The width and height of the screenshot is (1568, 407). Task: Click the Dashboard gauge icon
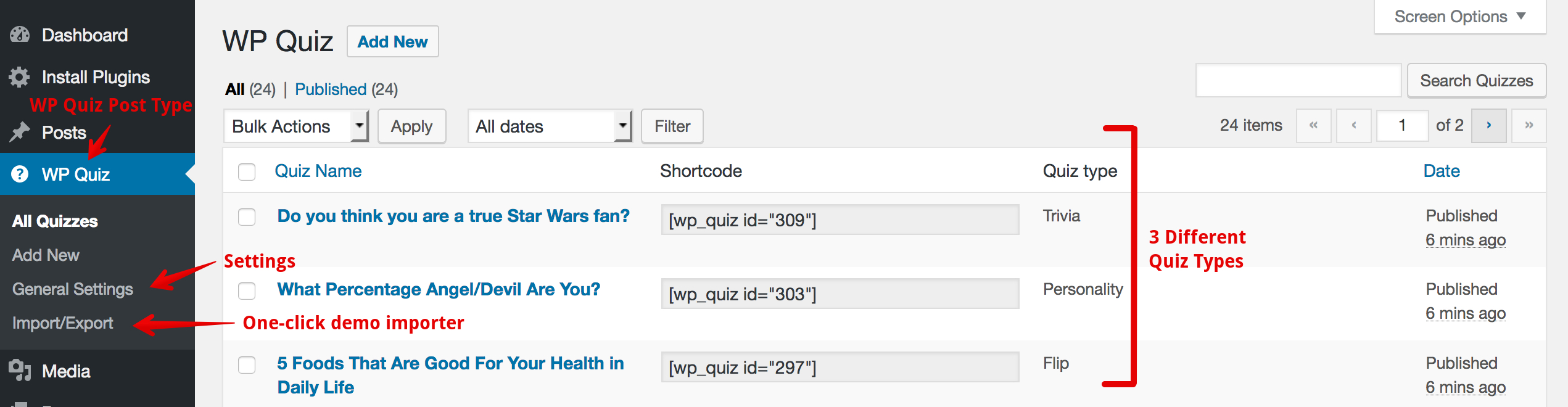(x=20, y=35)
